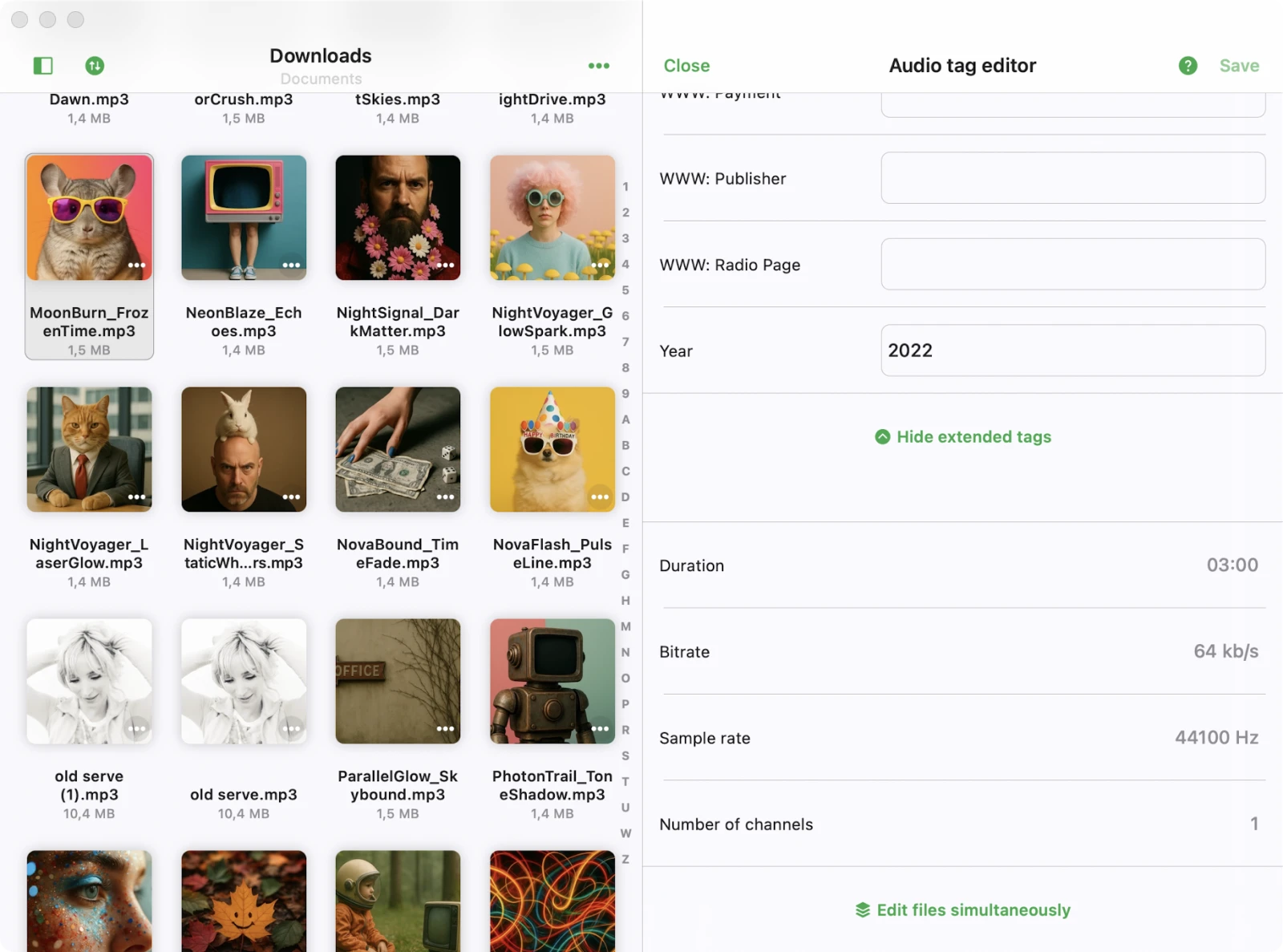Open options for ParallelGlow_Skybound.mp3
This screenshot has height=952, width=1283.
(x=446, y=729)
